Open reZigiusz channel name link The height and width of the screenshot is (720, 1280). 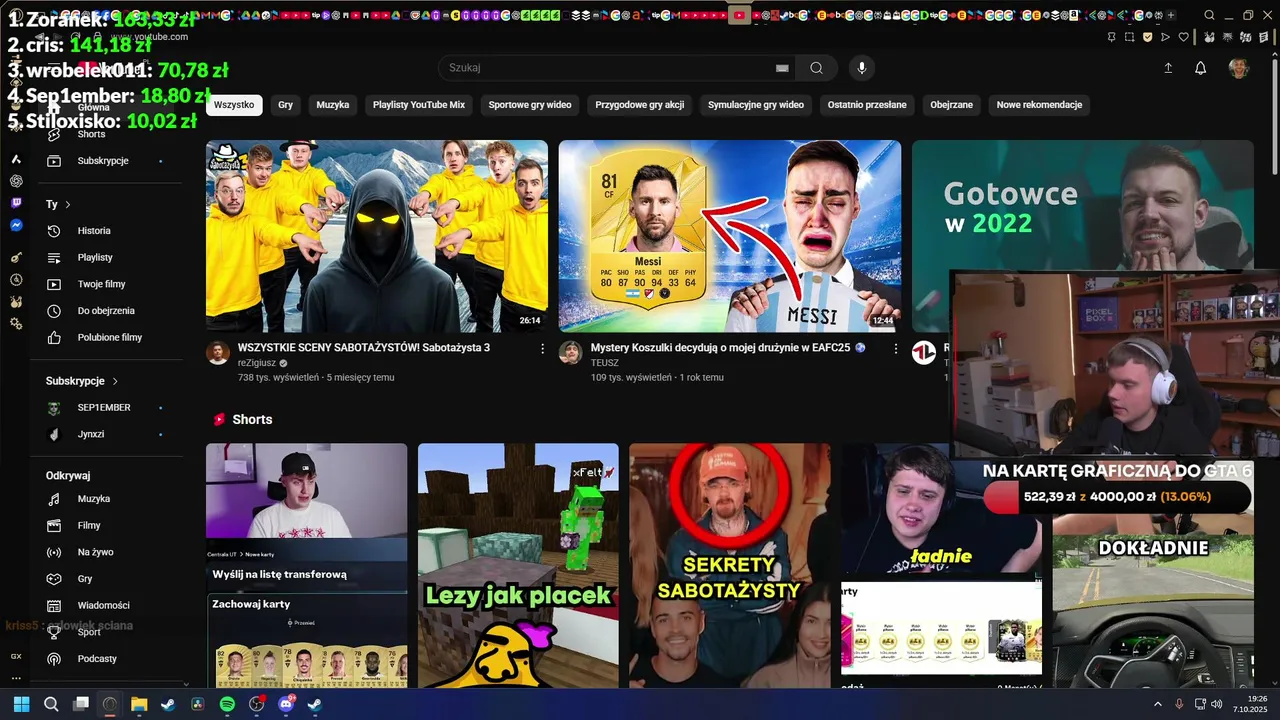255,363
